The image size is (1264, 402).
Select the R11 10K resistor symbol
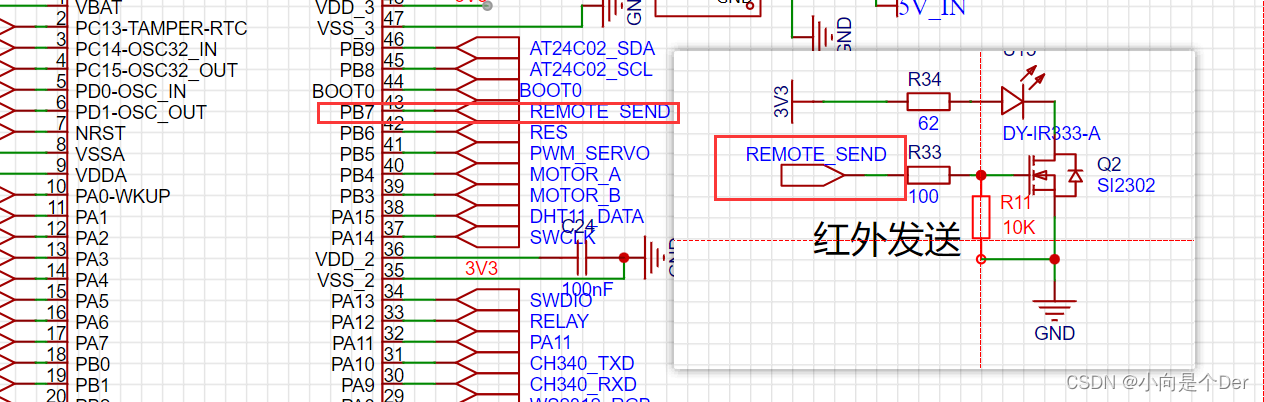coord(981,217)
